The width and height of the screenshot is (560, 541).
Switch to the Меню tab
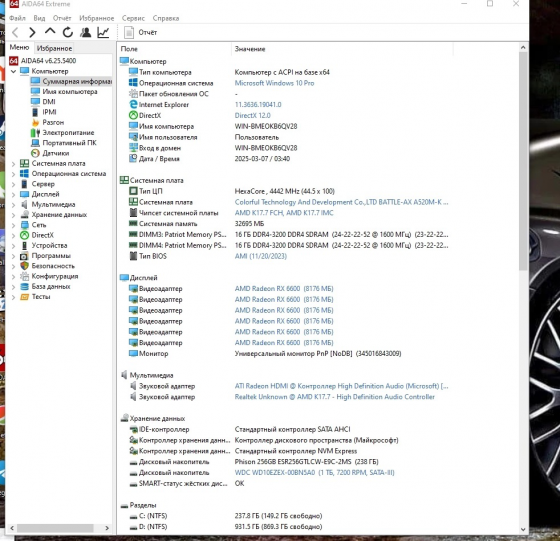tap(19, 47)
